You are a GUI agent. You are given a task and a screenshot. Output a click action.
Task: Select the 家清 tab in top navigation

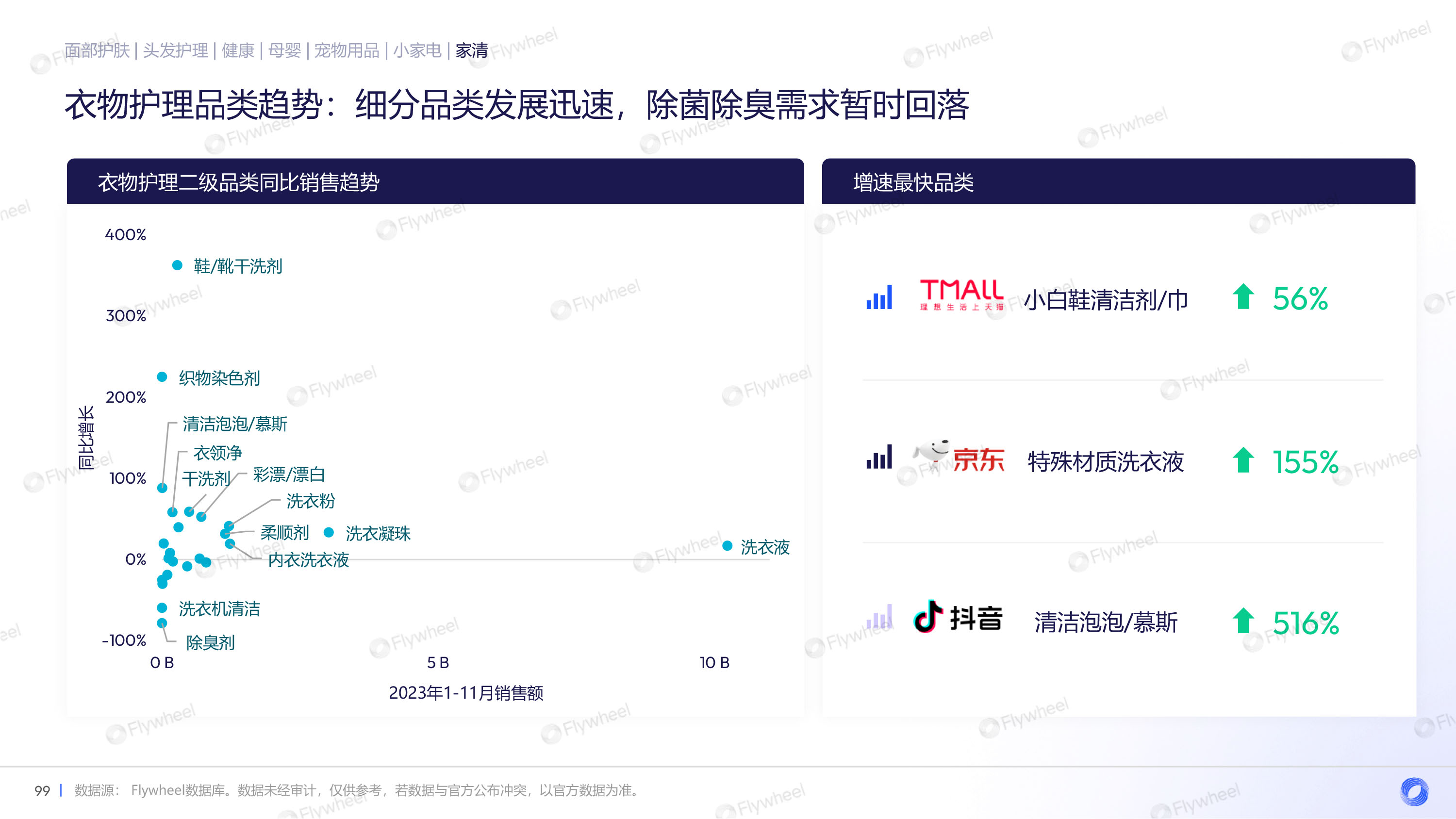pyautogui.click(x=471, y=51)
